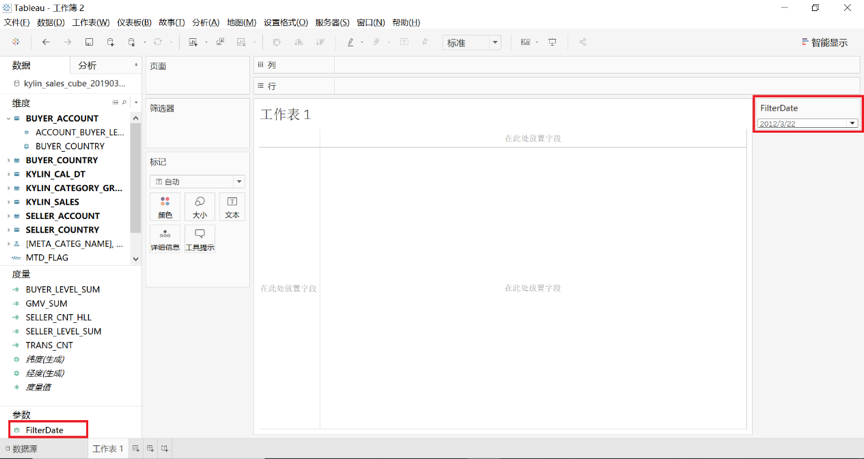The height and width of the screenshot is (459, 864).
Task: Open the Detail (详细信息) mark card
Action: [x=165, y=239]
